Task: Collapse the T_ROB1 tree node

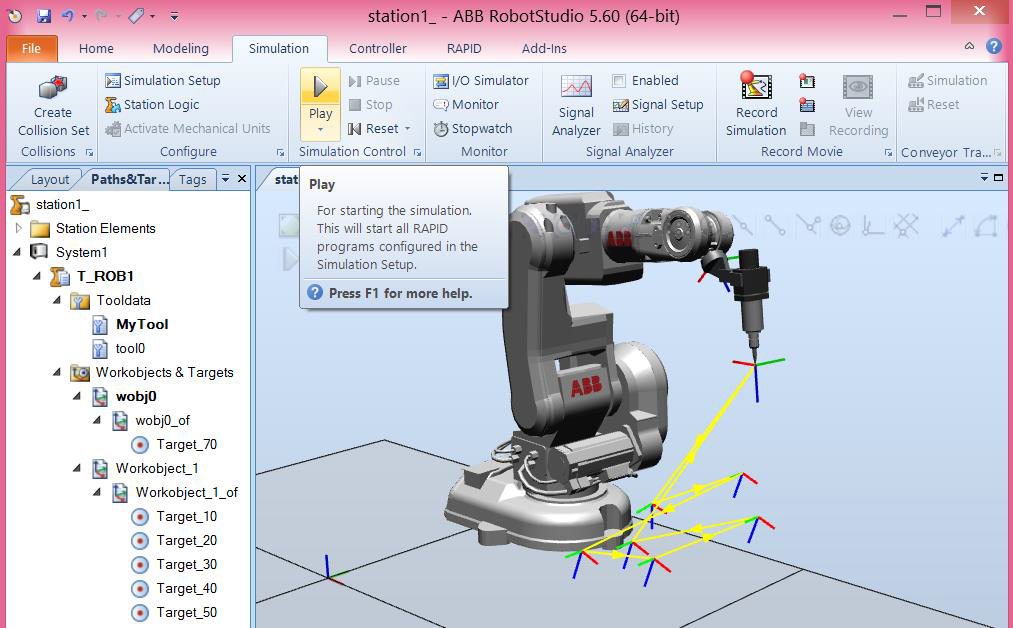Action: pos(37,276)
